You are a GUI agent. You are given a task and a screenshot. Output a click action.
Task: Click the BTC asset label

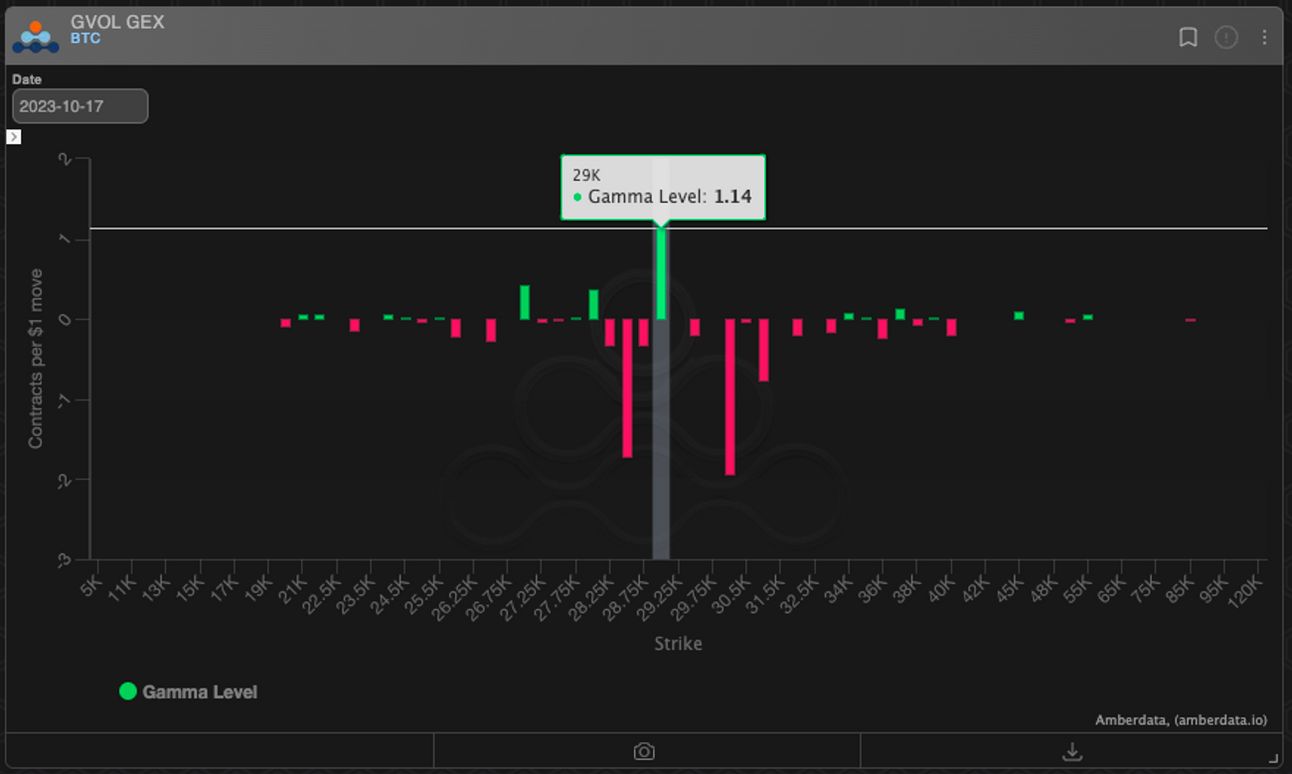(x=85, y=39)
